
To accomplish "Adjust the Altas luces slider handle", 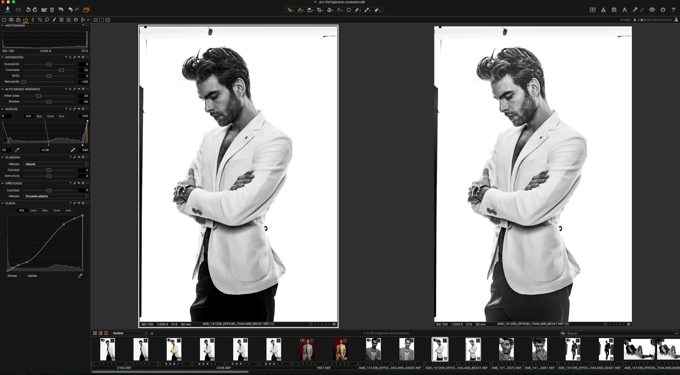I will (38, 96).
